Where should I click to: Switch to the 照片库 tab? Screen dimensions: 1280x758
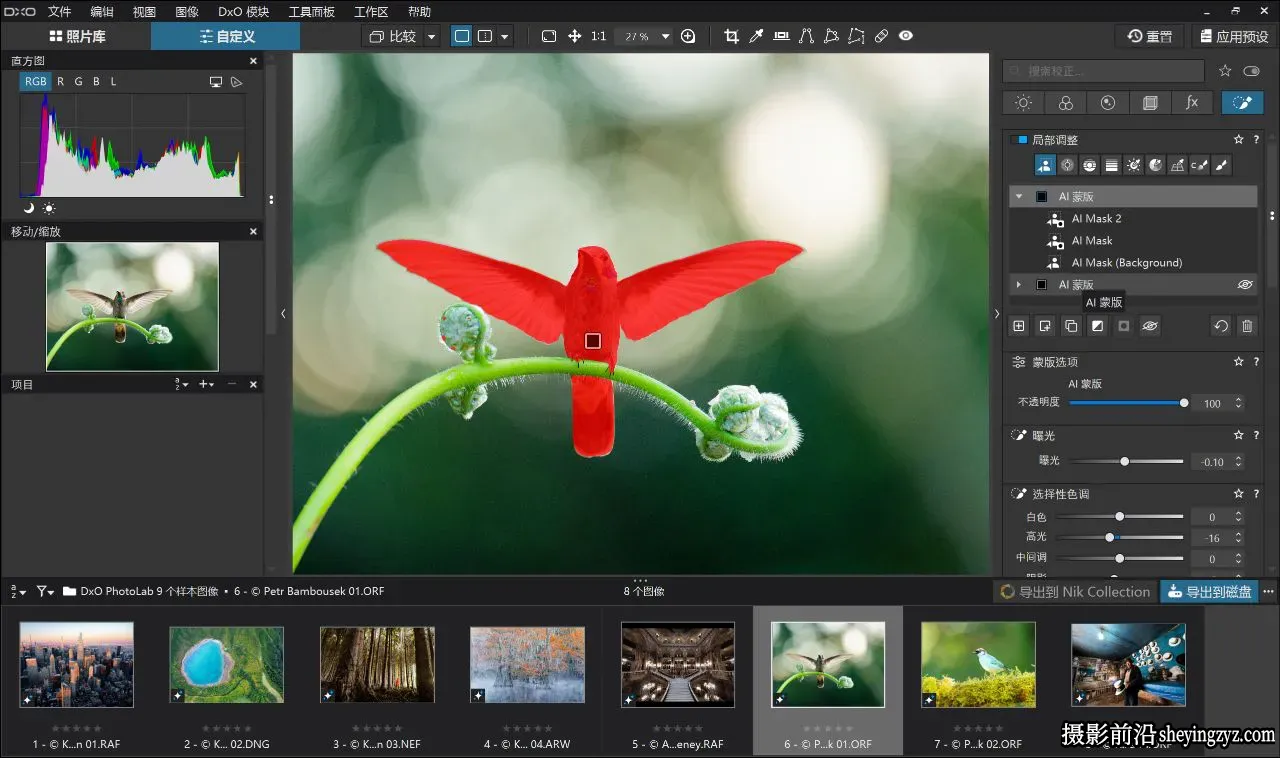[x=77, y=37]
